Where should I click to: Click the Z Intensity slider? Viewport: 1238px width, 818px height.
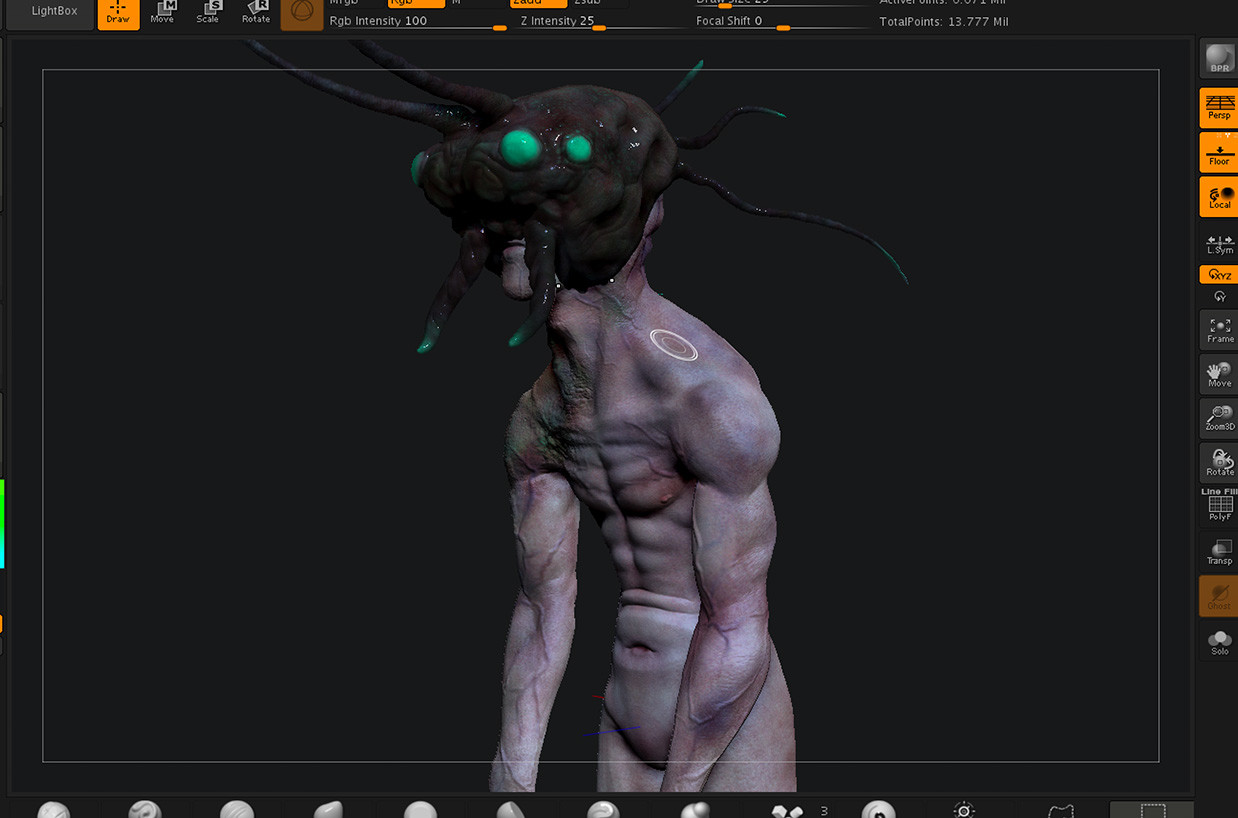point(603,21)
